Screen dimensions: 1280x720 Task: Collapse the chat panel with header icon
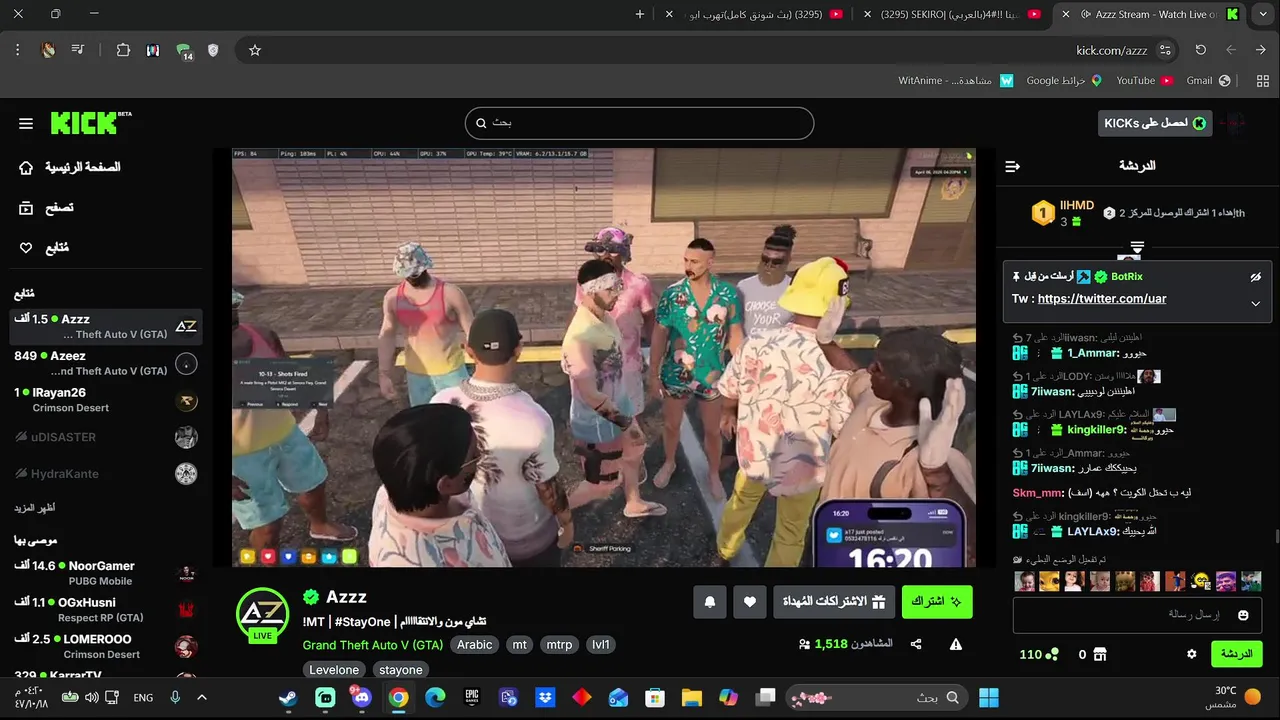coord(1012,166)
